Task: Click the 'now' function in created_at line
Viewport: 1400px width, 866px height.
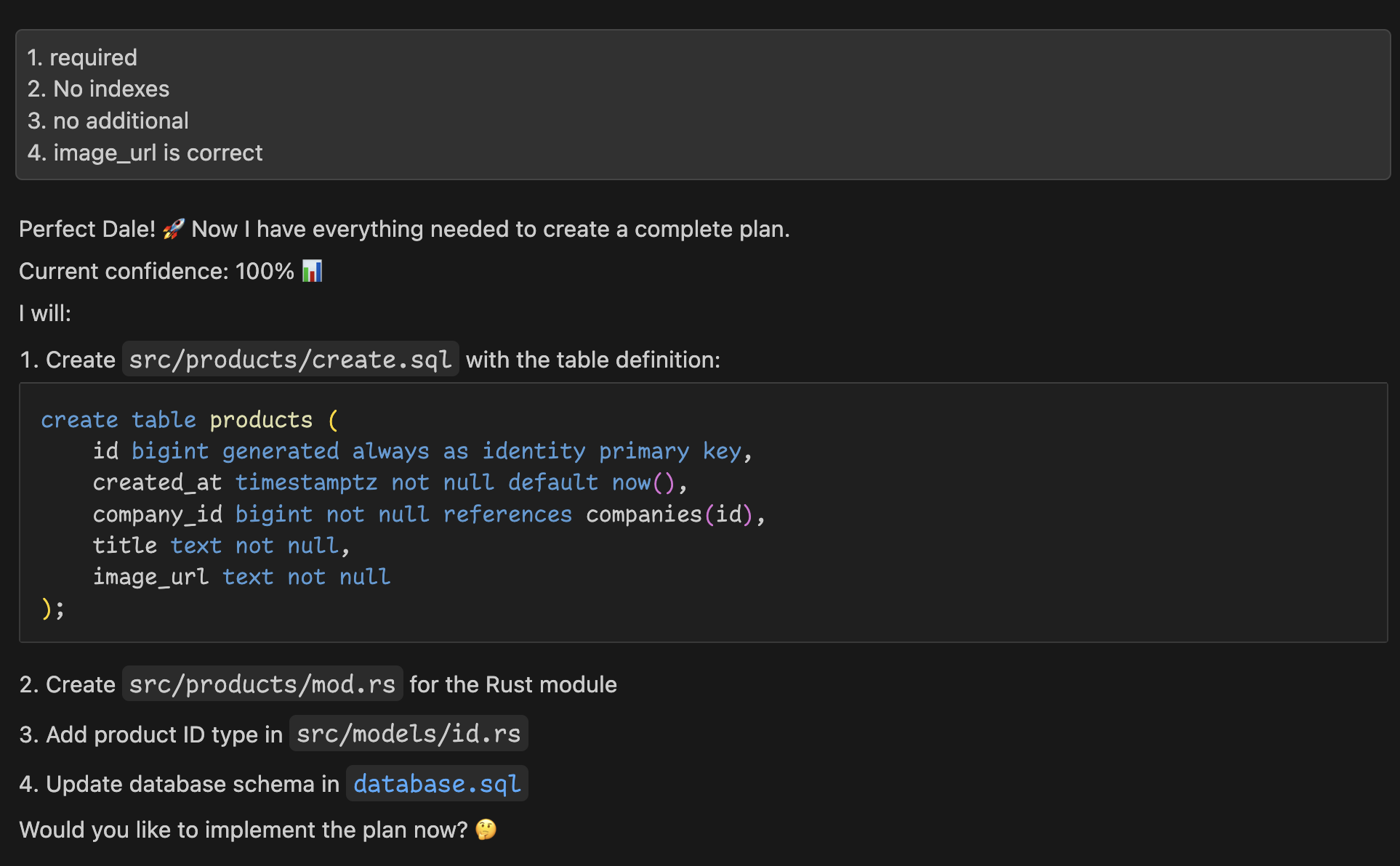Action: (x=631, y=482)
